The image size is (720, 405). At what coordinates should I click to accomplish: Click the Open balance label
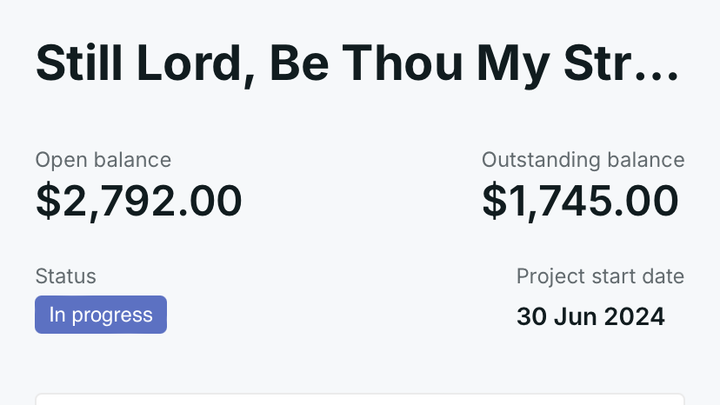tap(103, 160)
